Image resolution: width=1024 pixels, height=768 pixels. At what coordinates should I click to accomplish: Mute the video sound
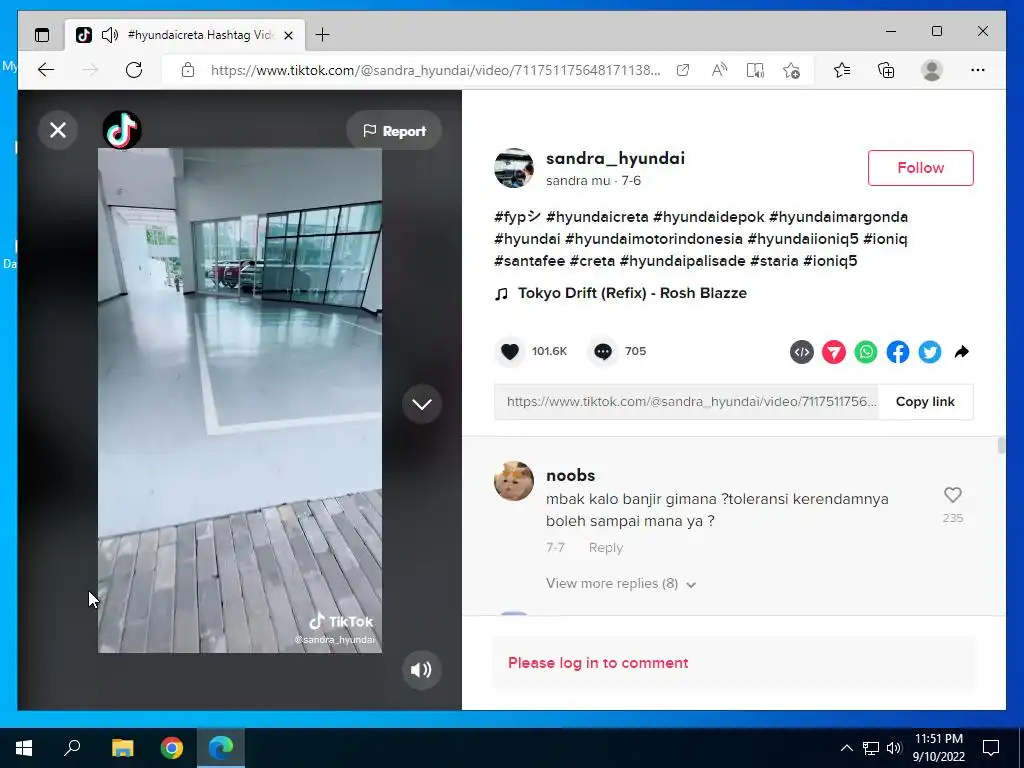point(421,669)
